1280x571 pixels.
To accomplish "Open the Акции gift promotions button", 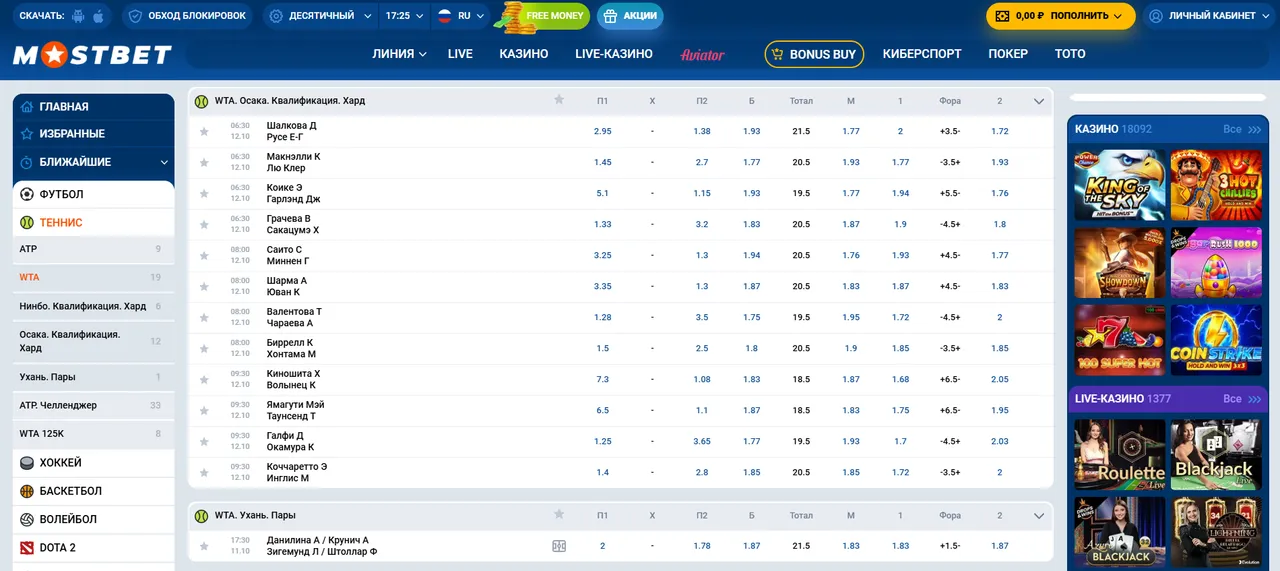I will (x=629, y=16).
